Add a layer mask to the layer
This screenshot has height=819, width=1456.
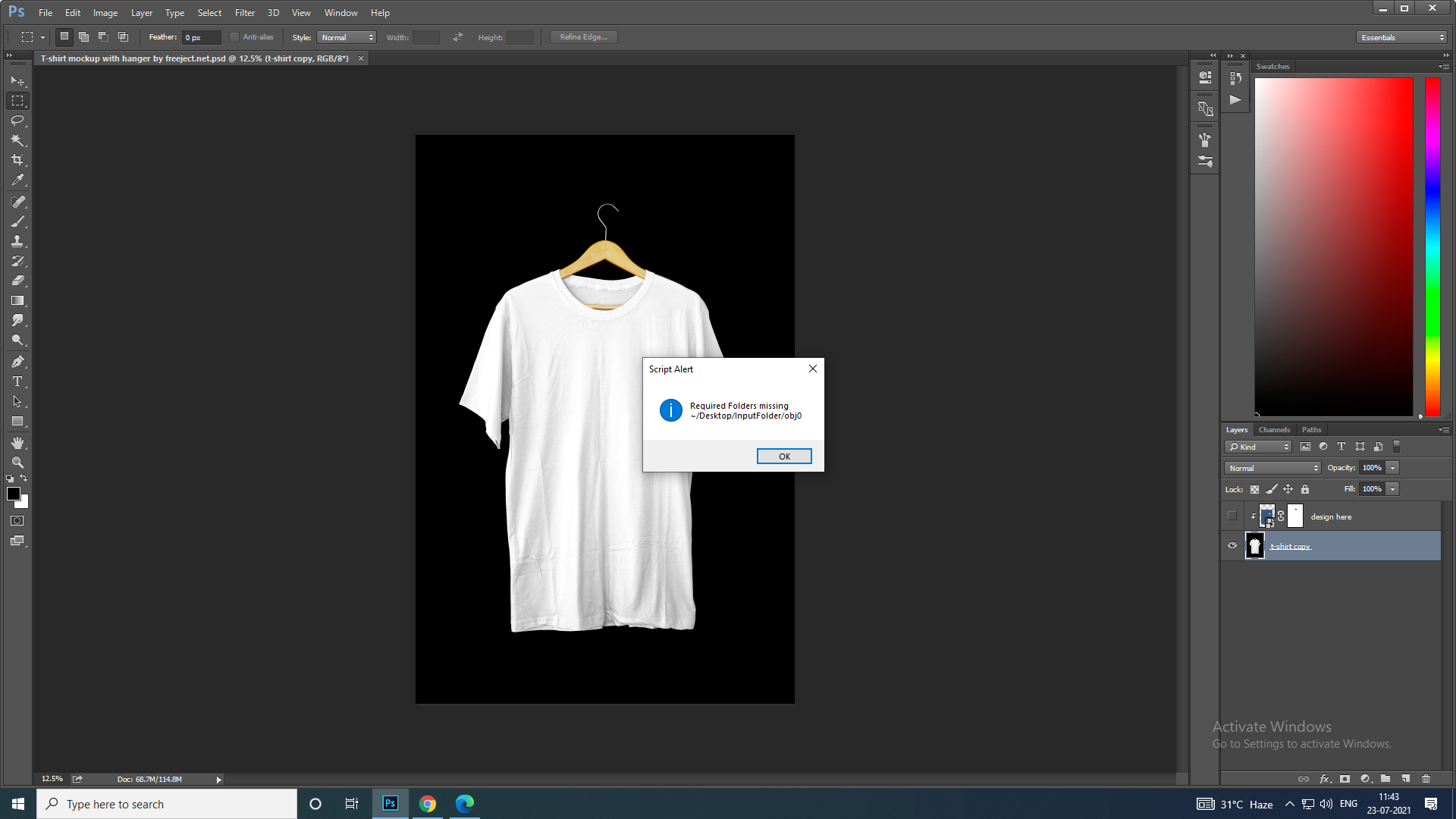1344,779
